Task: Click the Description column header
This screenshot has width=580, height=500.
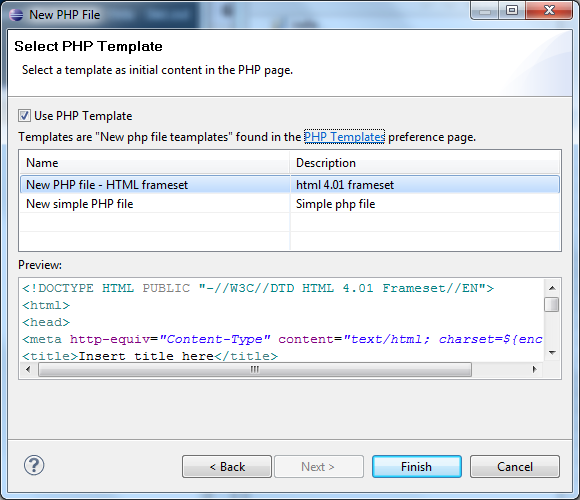Action: click(425, 163)
